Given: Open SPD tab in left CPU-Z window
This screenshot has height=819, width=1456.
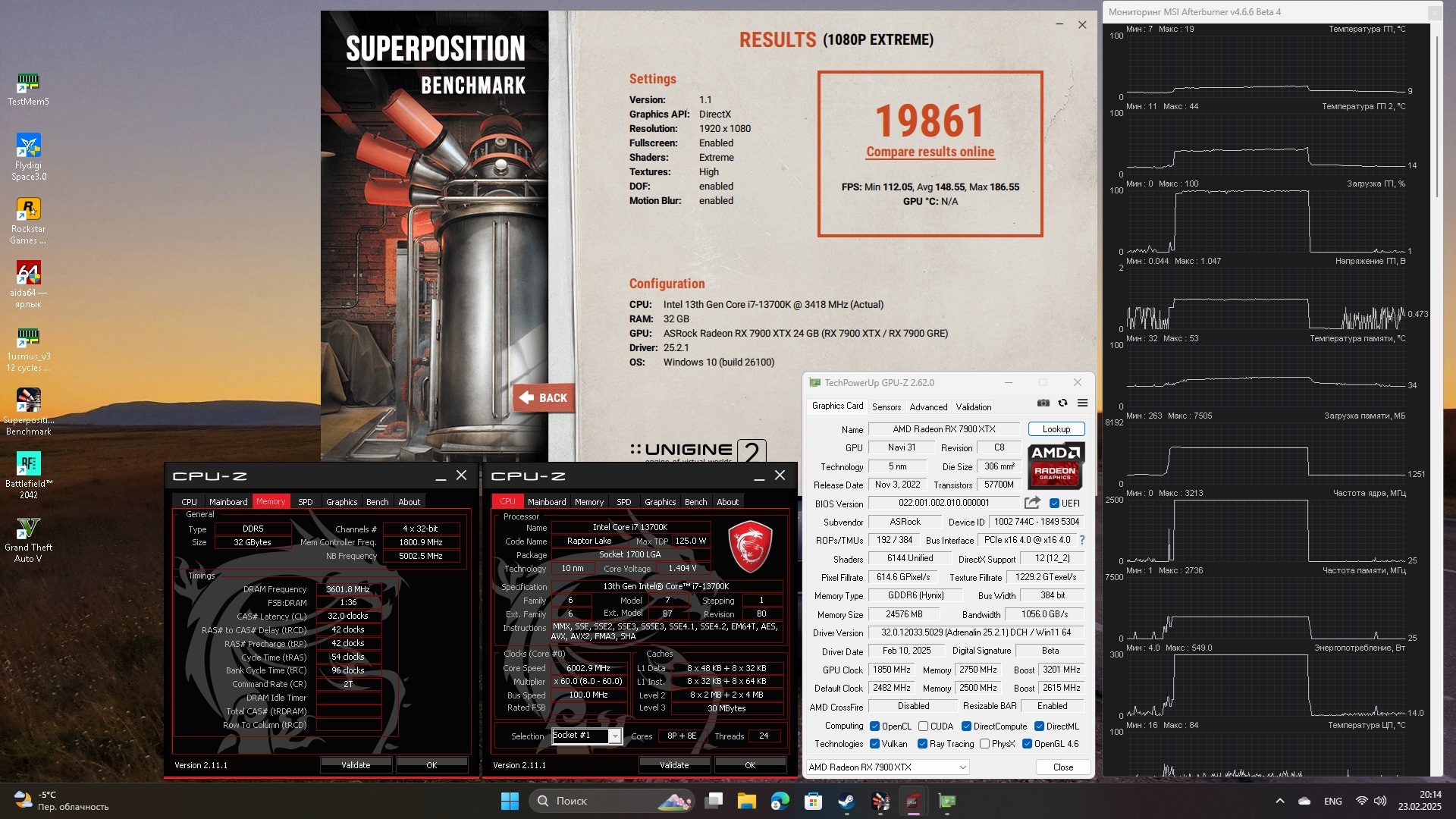Looking at the screenshot, I should [x=306, y=502].
